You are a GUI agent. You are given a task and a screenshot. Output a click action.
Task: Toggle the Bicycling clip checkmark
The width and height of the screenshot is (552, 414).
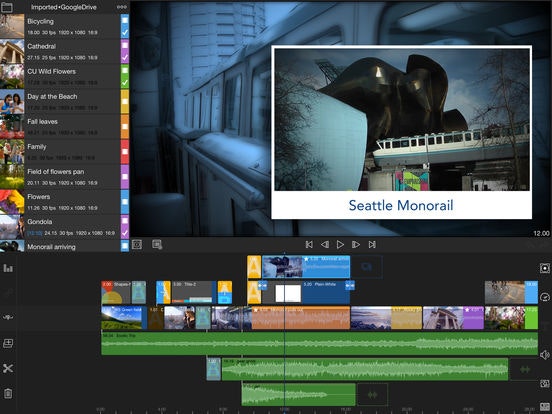125,33
